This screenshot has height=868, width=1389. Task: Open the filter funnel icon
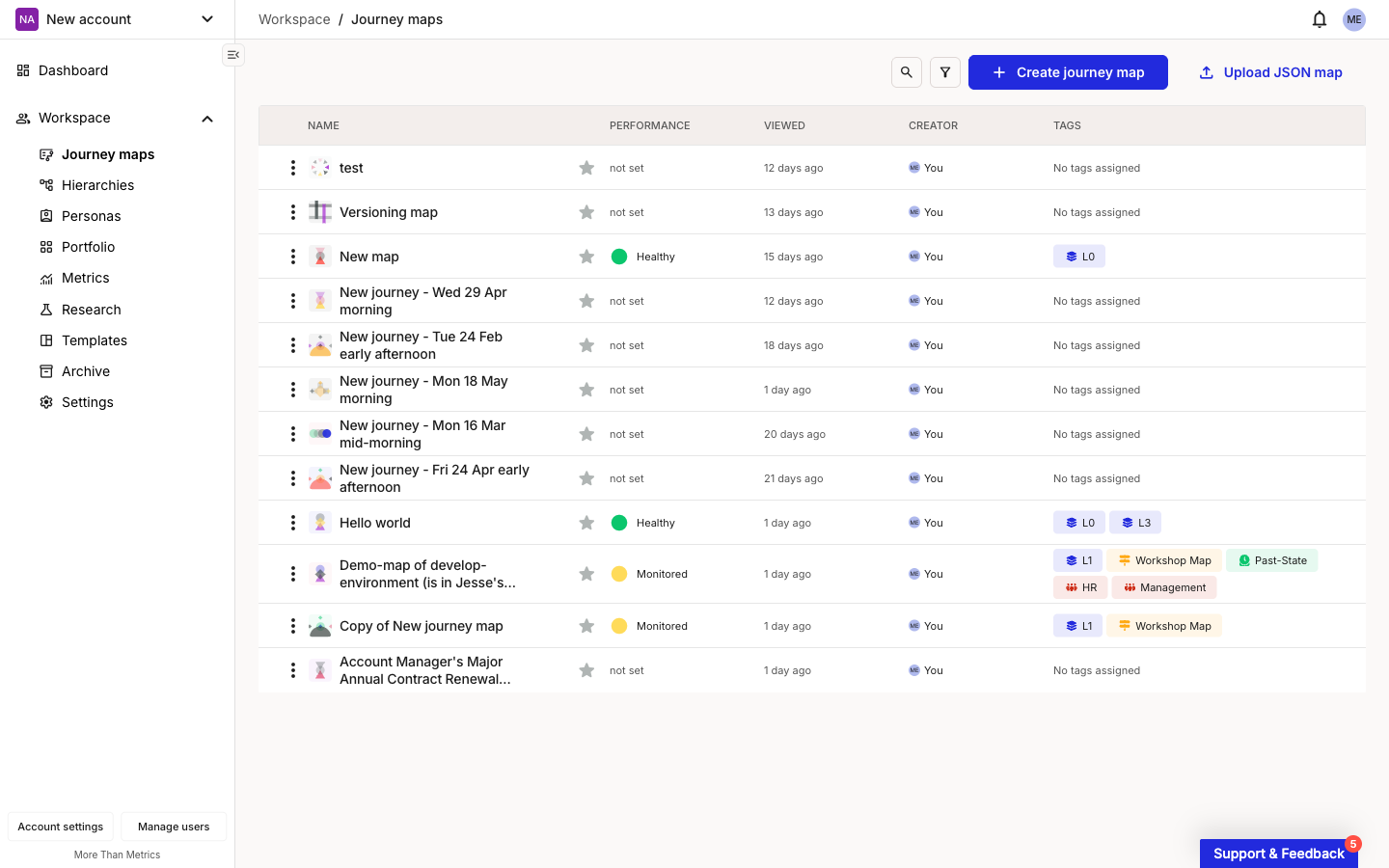pos(945,72)
